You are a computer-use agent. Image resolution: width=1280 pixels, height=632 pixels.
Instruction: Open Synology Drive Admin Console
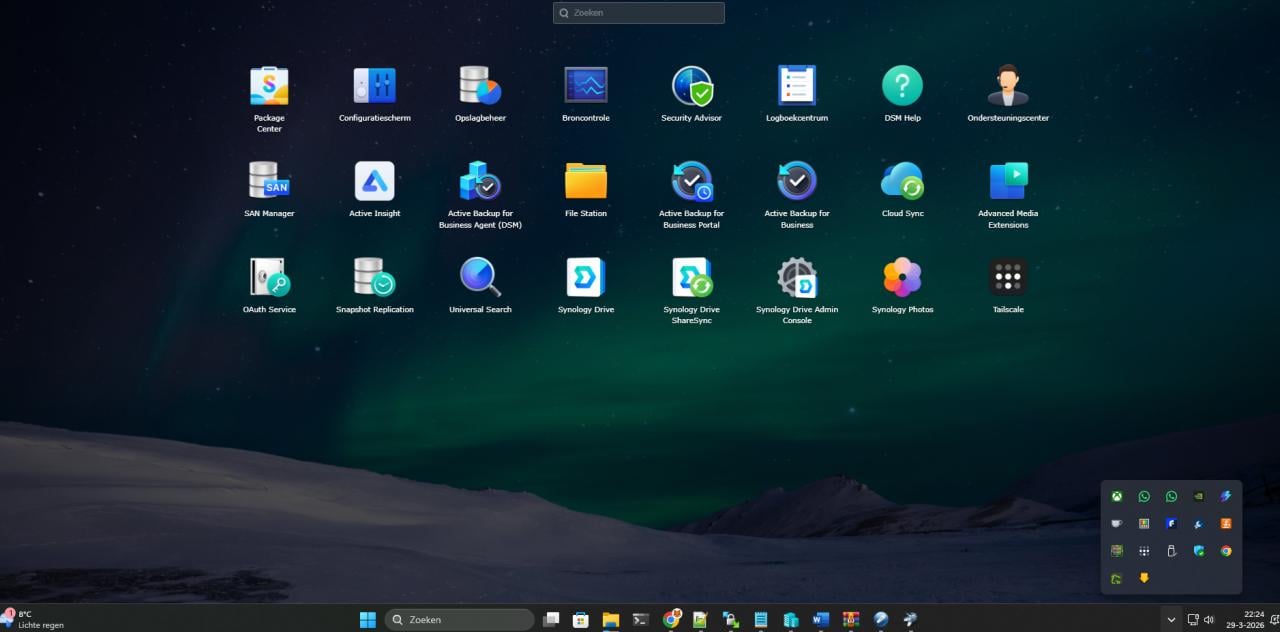[x=797, y=277]
